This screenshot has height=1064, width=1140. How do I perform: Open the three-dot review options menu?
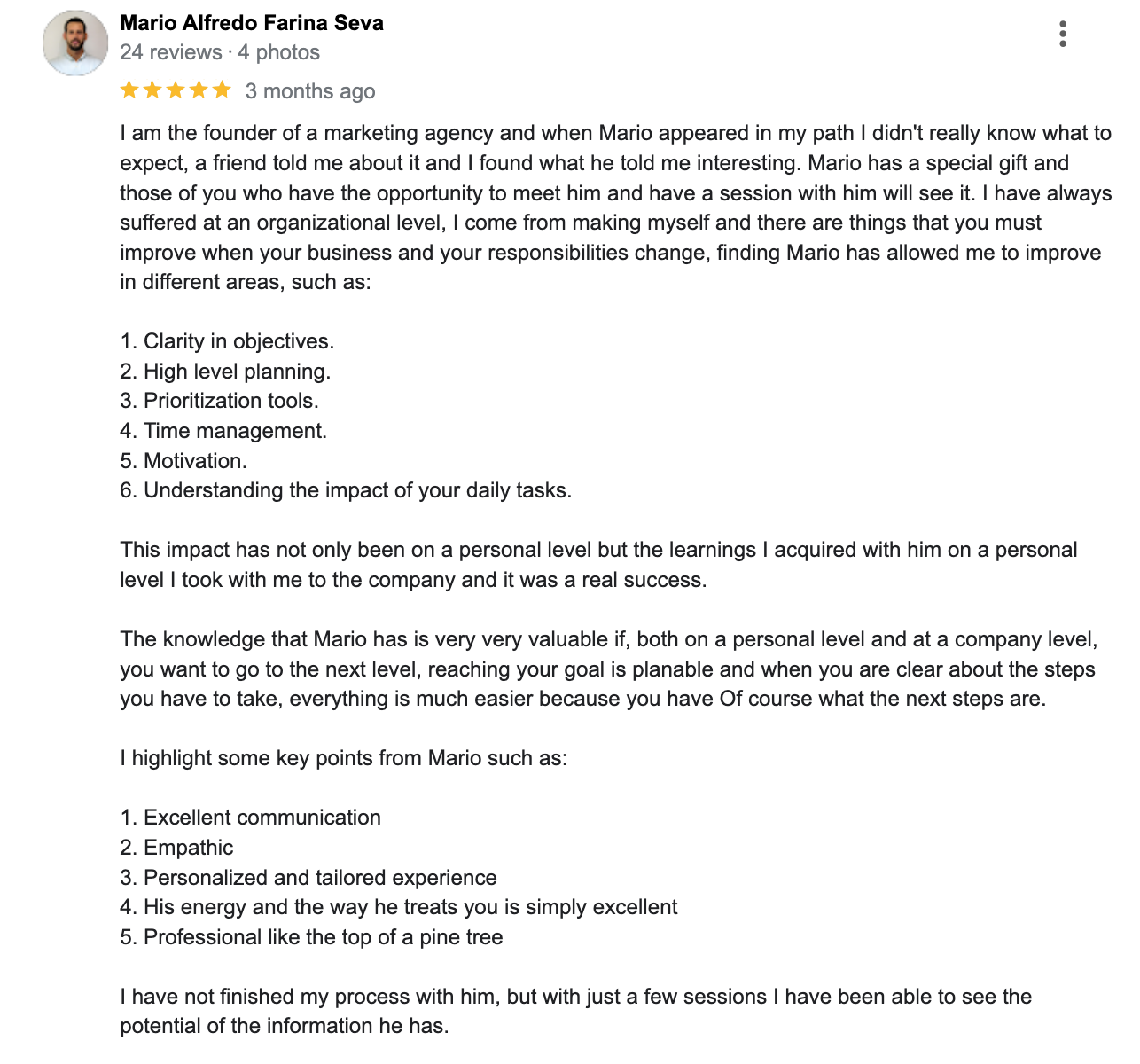pos(1062,34)
